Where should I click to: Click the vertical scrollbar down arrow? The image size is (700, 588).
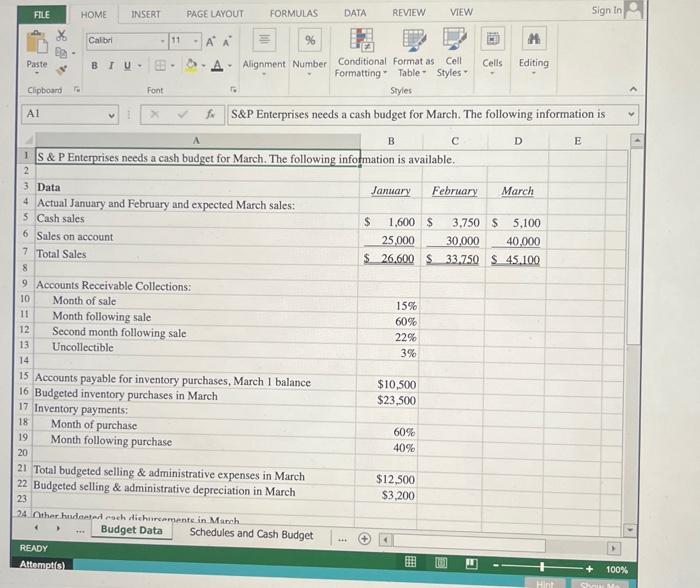tap(629, 530)
